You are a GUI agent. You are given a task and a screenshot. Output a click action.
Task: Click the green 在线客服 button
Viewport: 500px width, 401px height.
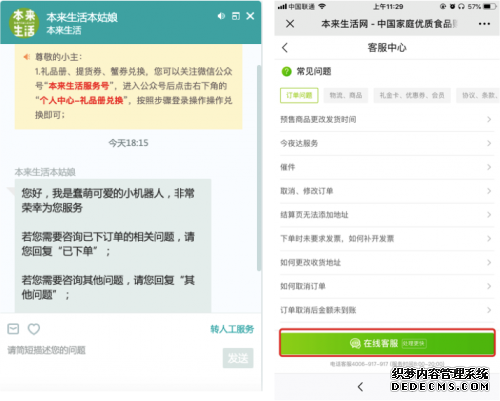pos(387,343)
